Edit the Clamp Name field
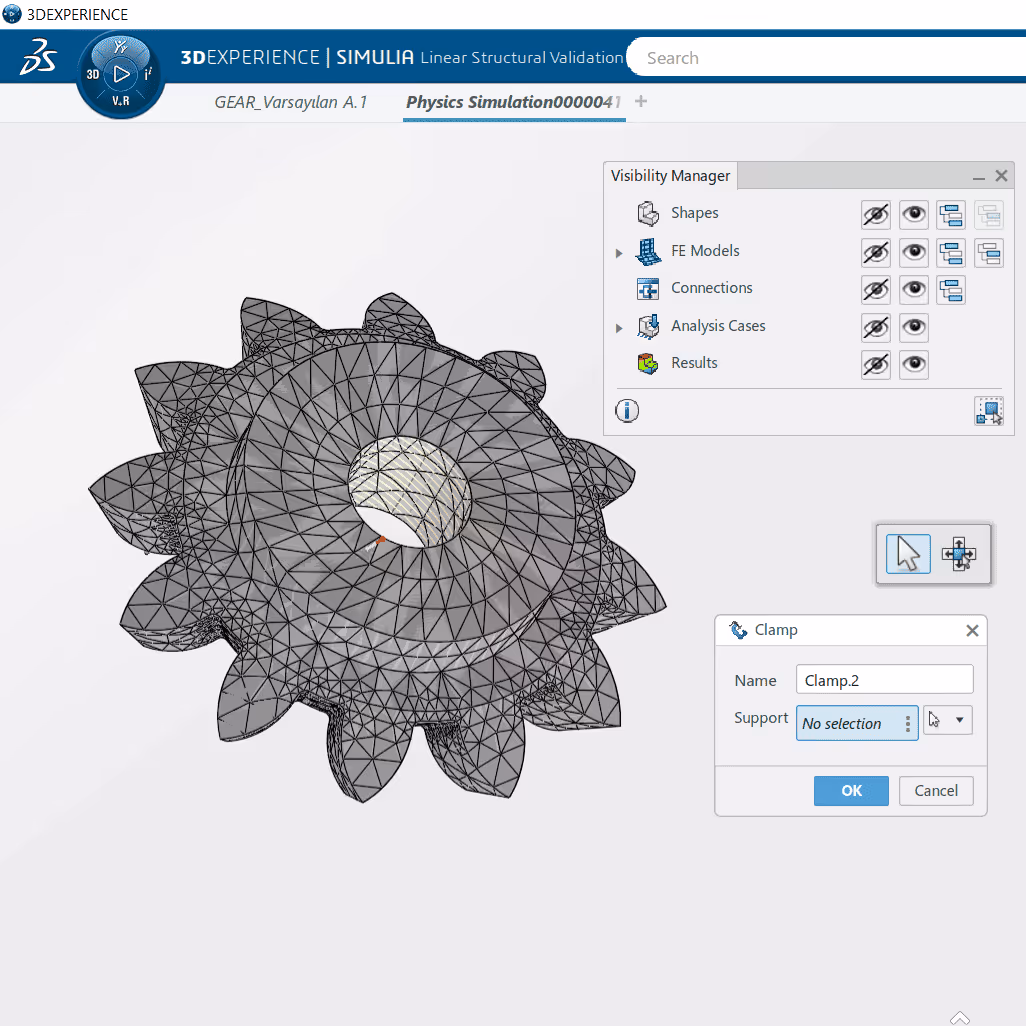The width and height of the screenshot is (1026, 1026). pyautogui.click(x=884, y=679)
